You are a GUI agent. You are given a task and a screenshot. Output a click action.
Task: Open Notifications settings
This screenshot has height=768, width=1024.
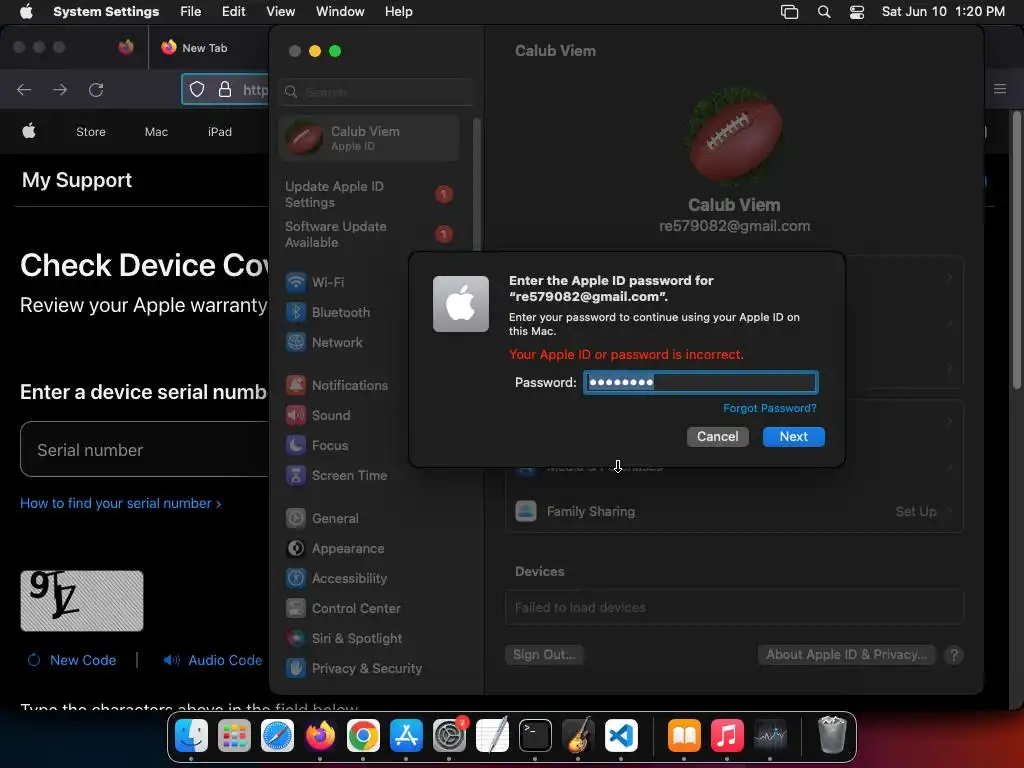(x=338, y=385)
